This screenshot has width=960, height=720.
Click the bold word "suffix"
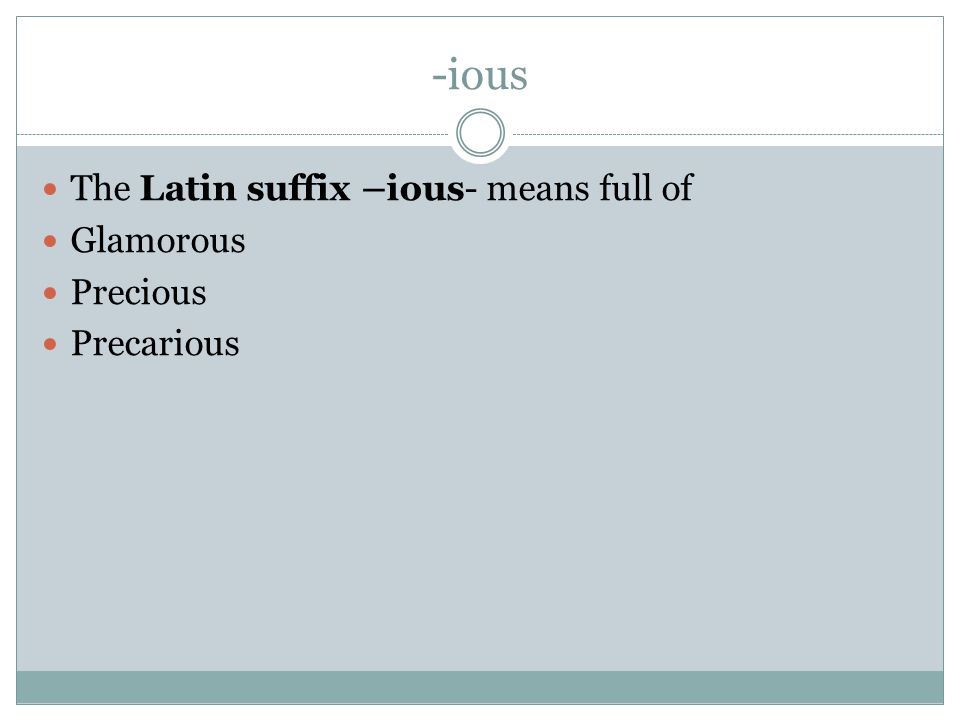pos(299,188)
